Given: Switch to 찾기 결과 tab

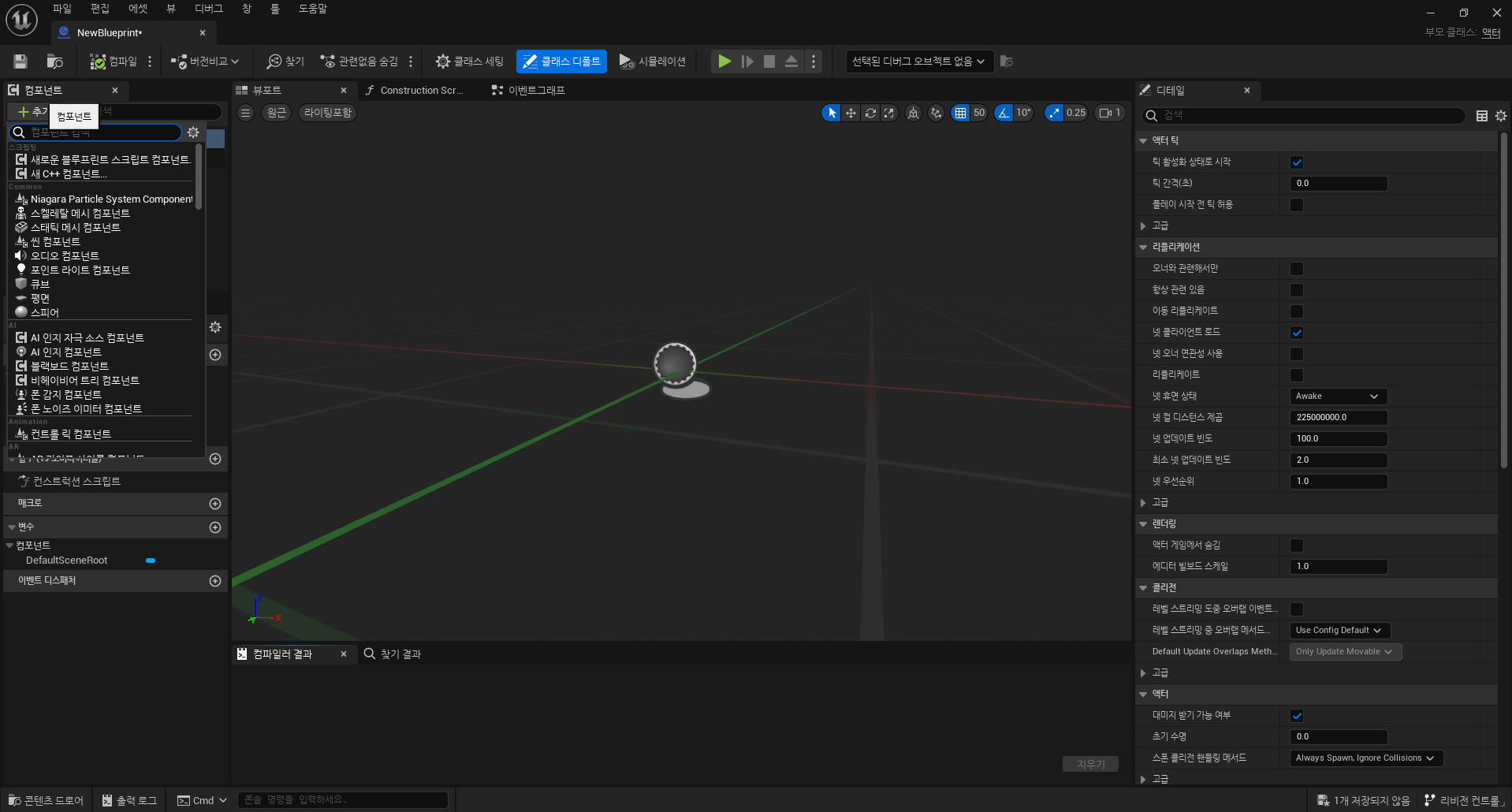Looking at the screenshot, I should click(393, 654).
